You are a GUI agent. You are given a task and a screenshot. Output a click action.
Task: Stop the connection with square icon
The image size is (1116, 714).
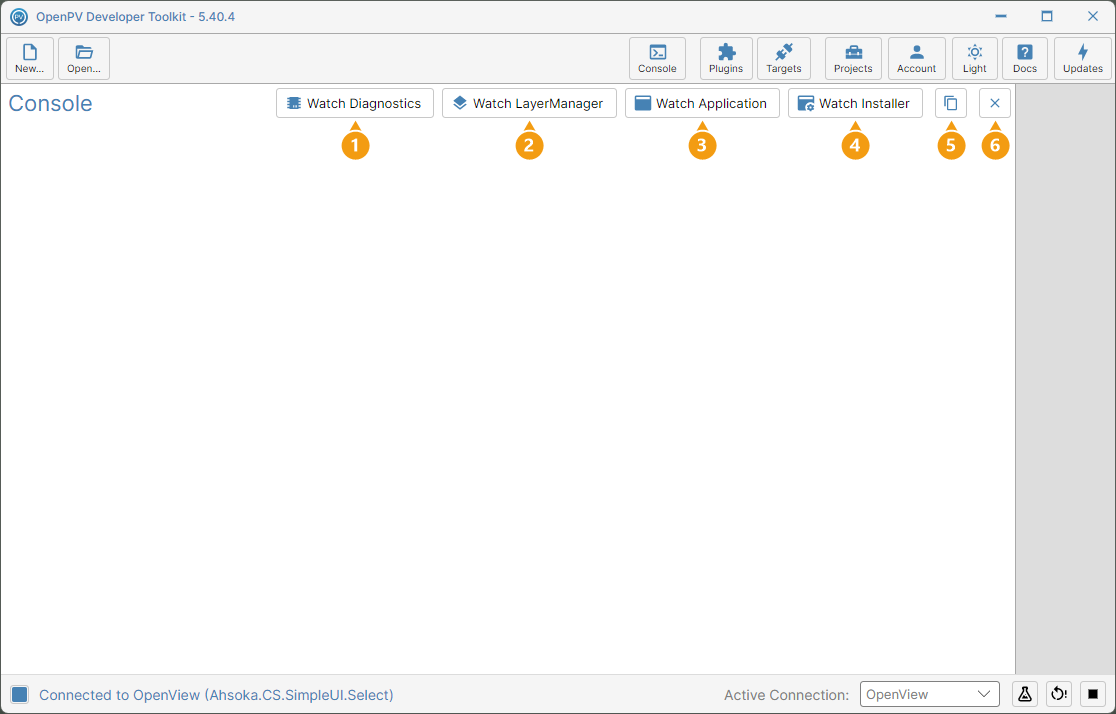pos(1093,694)
